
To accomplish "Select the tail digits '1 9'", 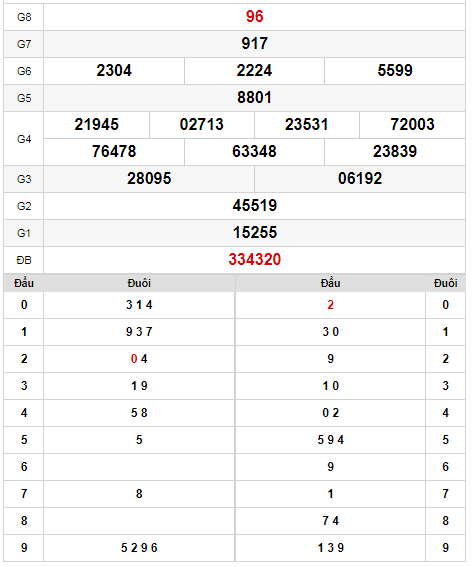I will (139, 386).
